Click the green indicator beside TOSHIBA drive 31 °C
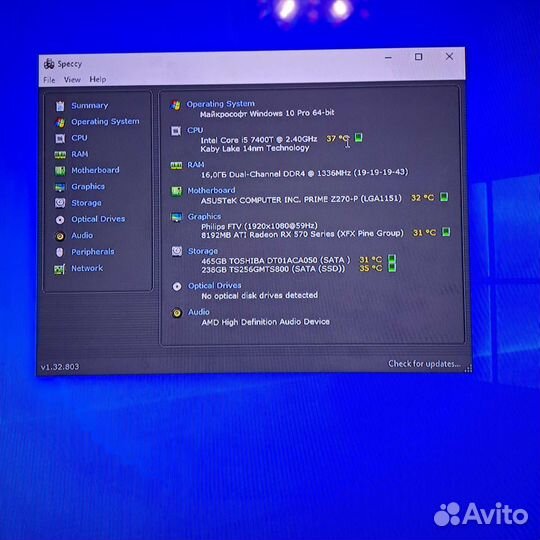Screen dimensions: 540x540 392,259
